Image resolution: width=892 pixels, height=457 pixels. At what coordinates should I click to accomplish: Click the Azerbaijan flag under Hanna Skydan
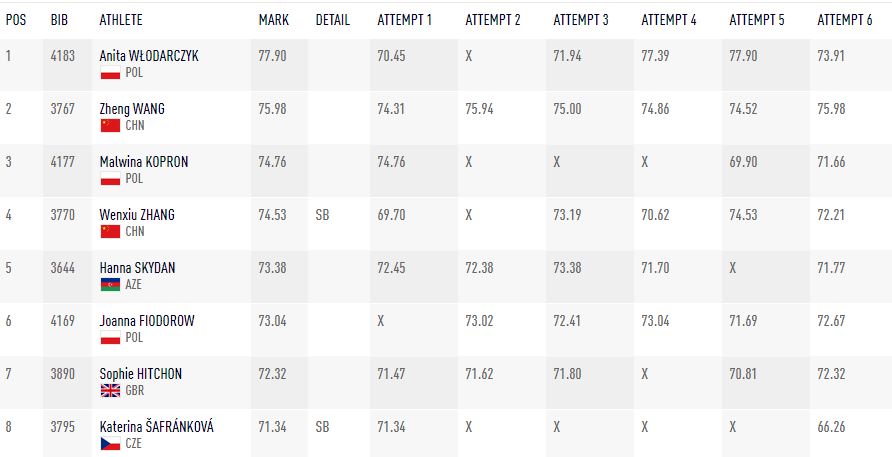coord(110,285)
